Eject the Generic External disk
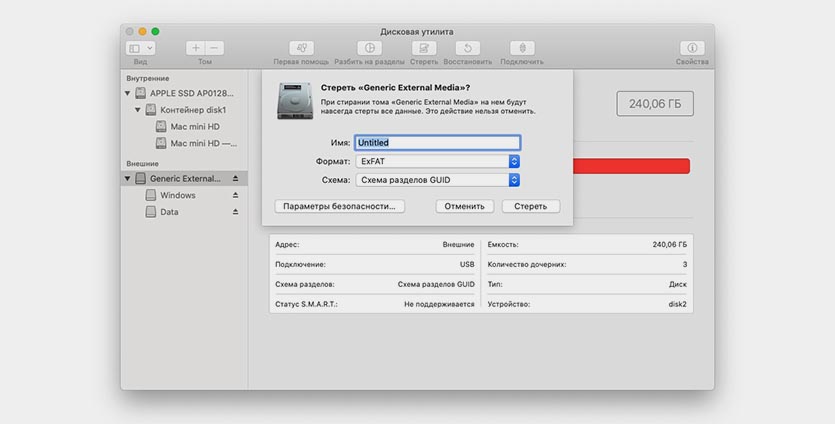The image size is (835, 424). (236, 179)
